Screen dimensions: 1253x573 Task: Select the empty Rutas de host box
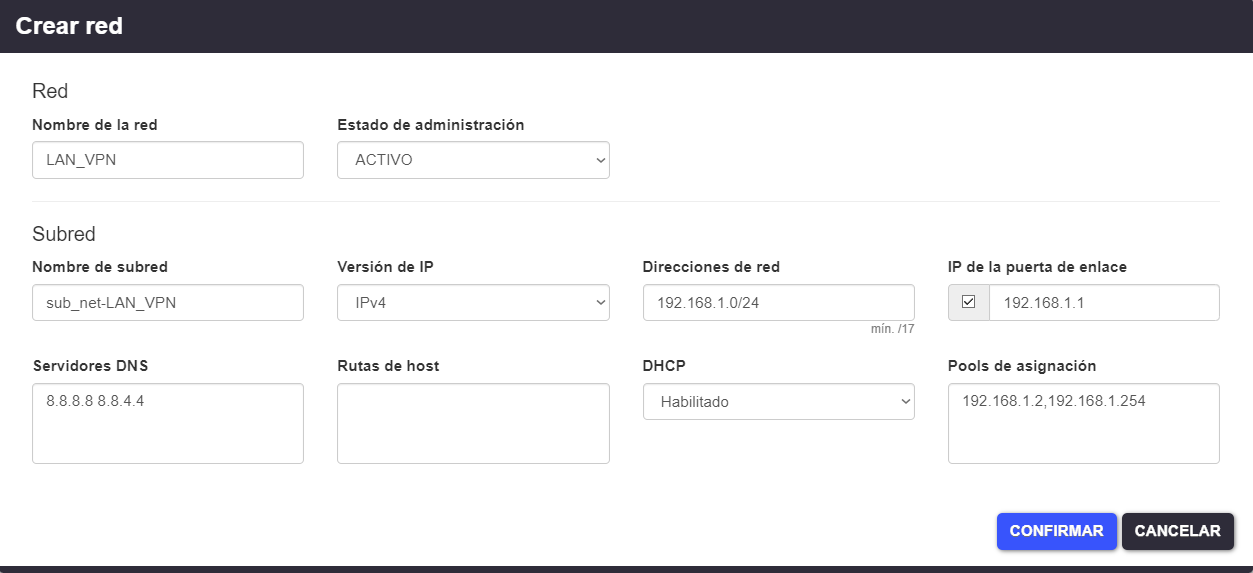pos(473,423)
